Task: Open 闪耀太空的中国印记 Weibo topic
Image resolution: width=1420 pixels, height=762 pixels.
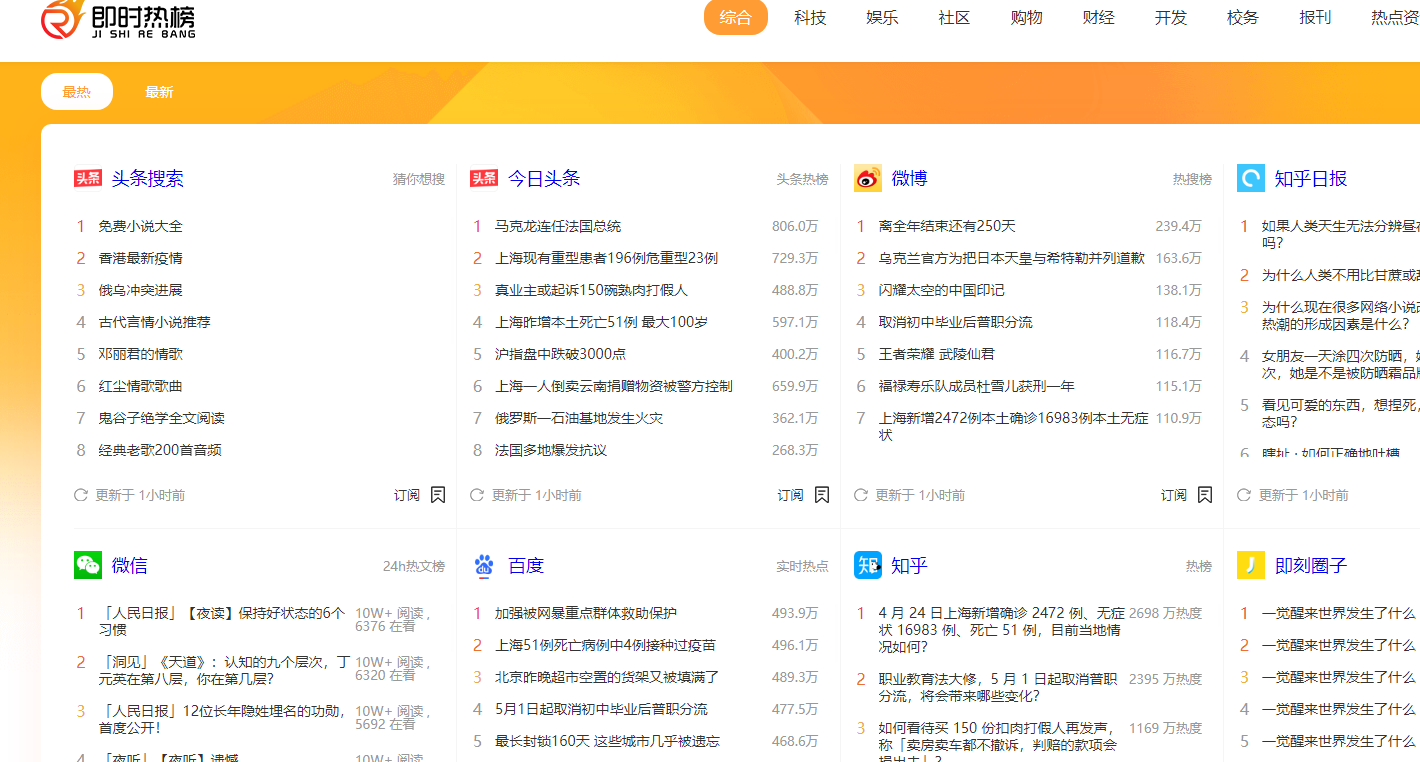Action: coord(942,290)
